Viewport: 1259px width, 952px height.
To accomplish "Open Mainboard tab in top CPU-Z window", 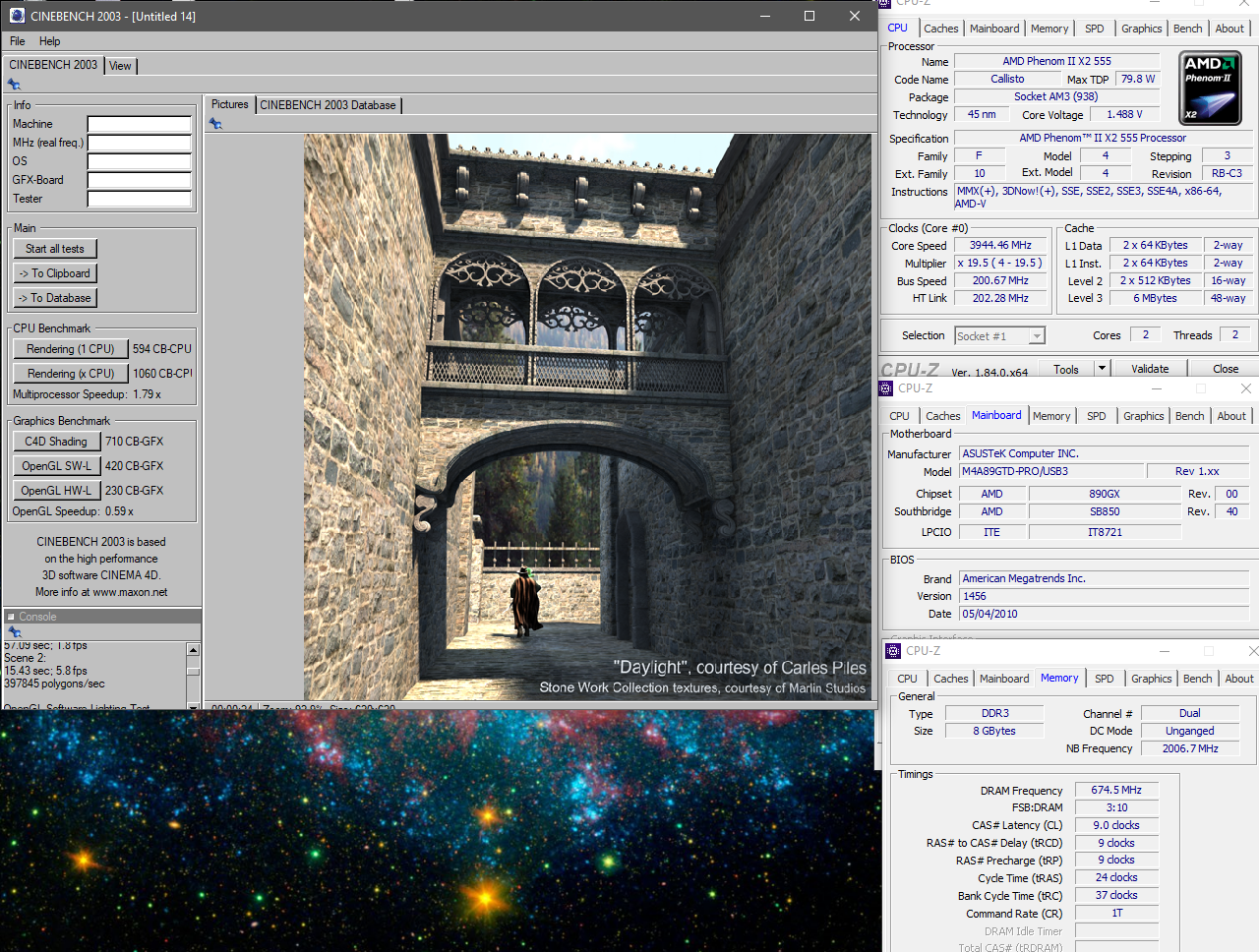I will click(994, 29).
